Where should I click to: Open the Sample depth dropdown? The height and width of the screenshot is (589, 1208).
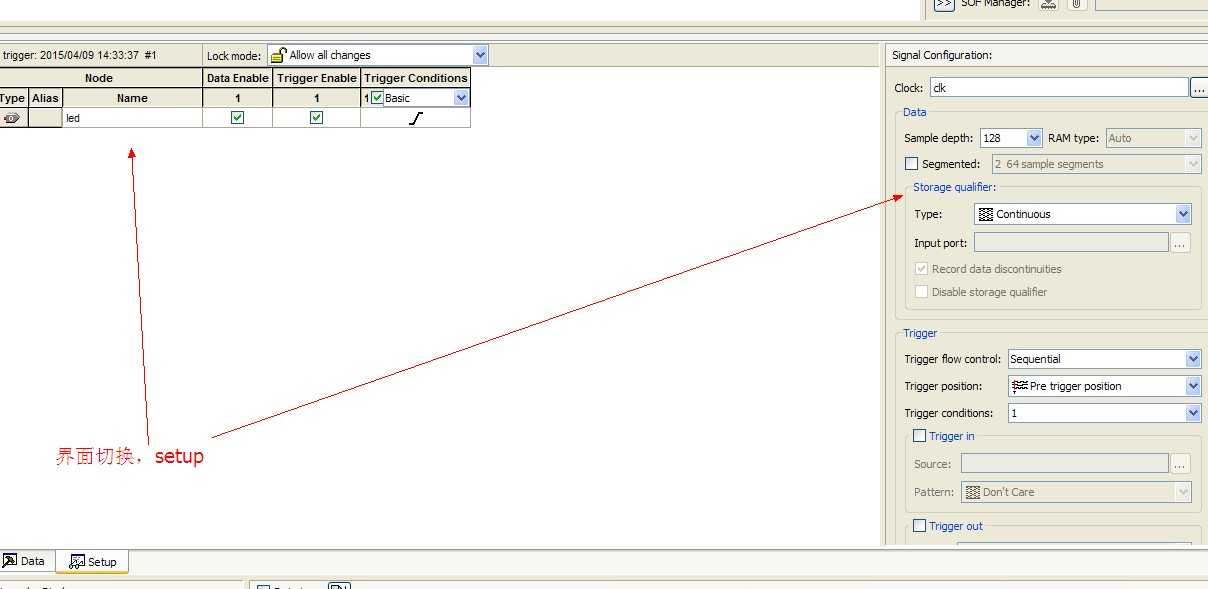tap(1034, 138)
